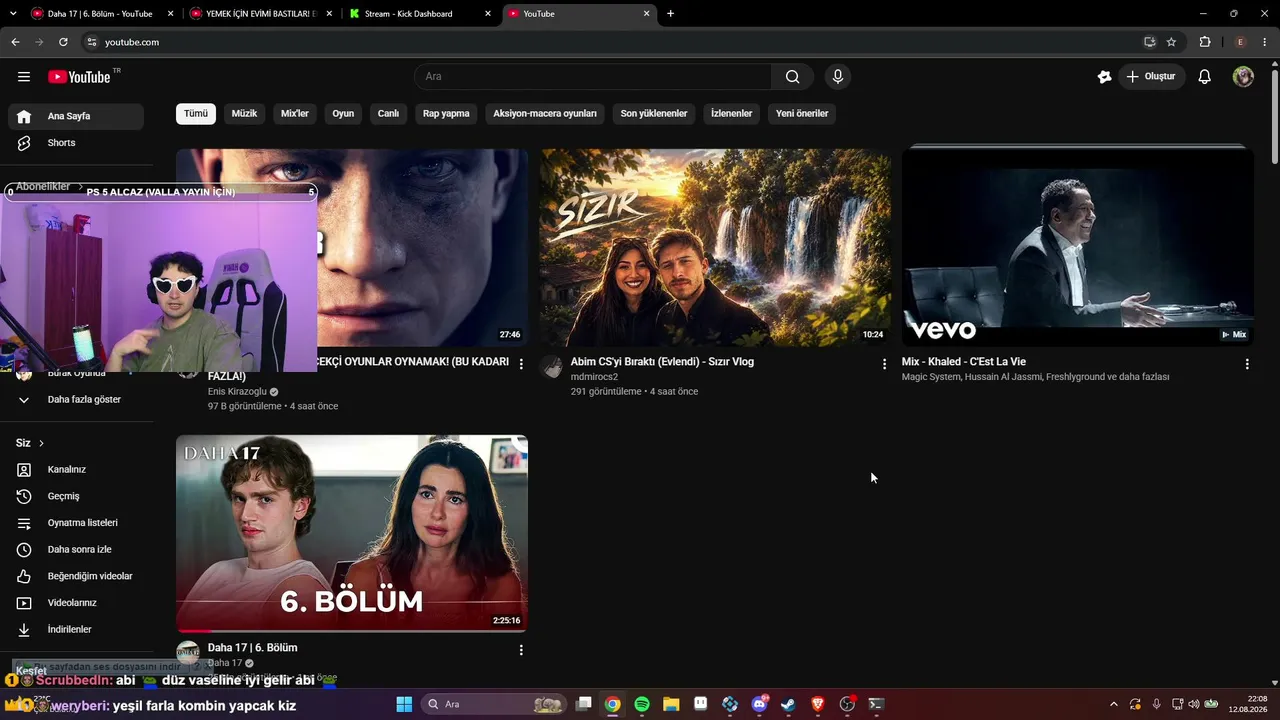Open more options for Enis Kirazoglu video
The image size is (1280, 720).
point(521,364)
